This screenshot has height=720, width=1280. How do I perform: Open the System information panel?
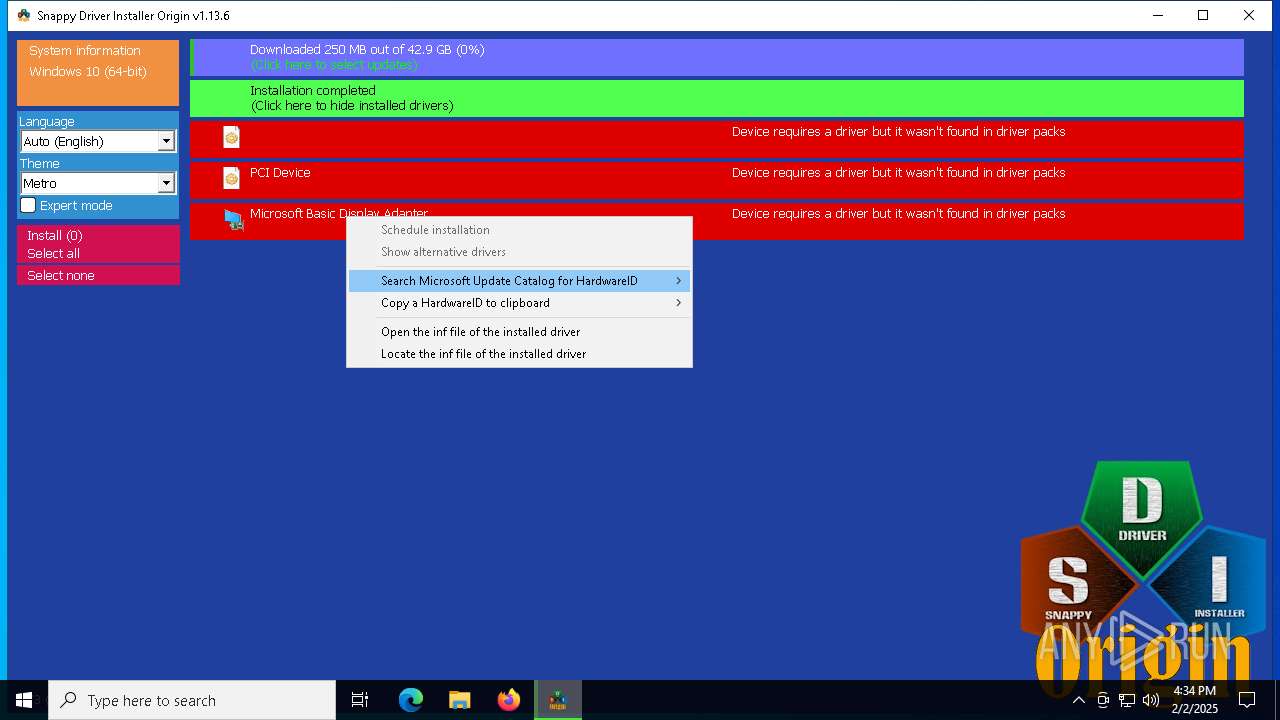[x=98, y=73]
